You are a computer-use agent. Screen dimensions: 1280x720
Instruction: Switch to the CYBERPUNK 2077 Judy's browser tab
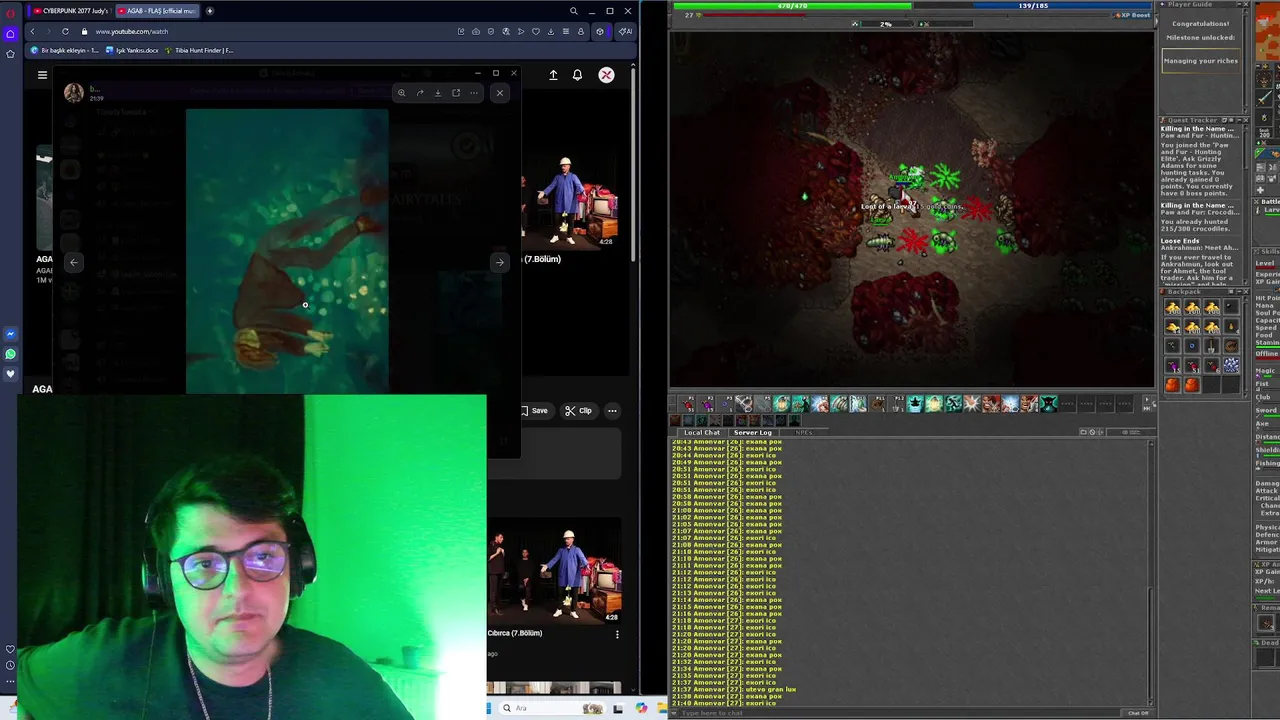71,11
